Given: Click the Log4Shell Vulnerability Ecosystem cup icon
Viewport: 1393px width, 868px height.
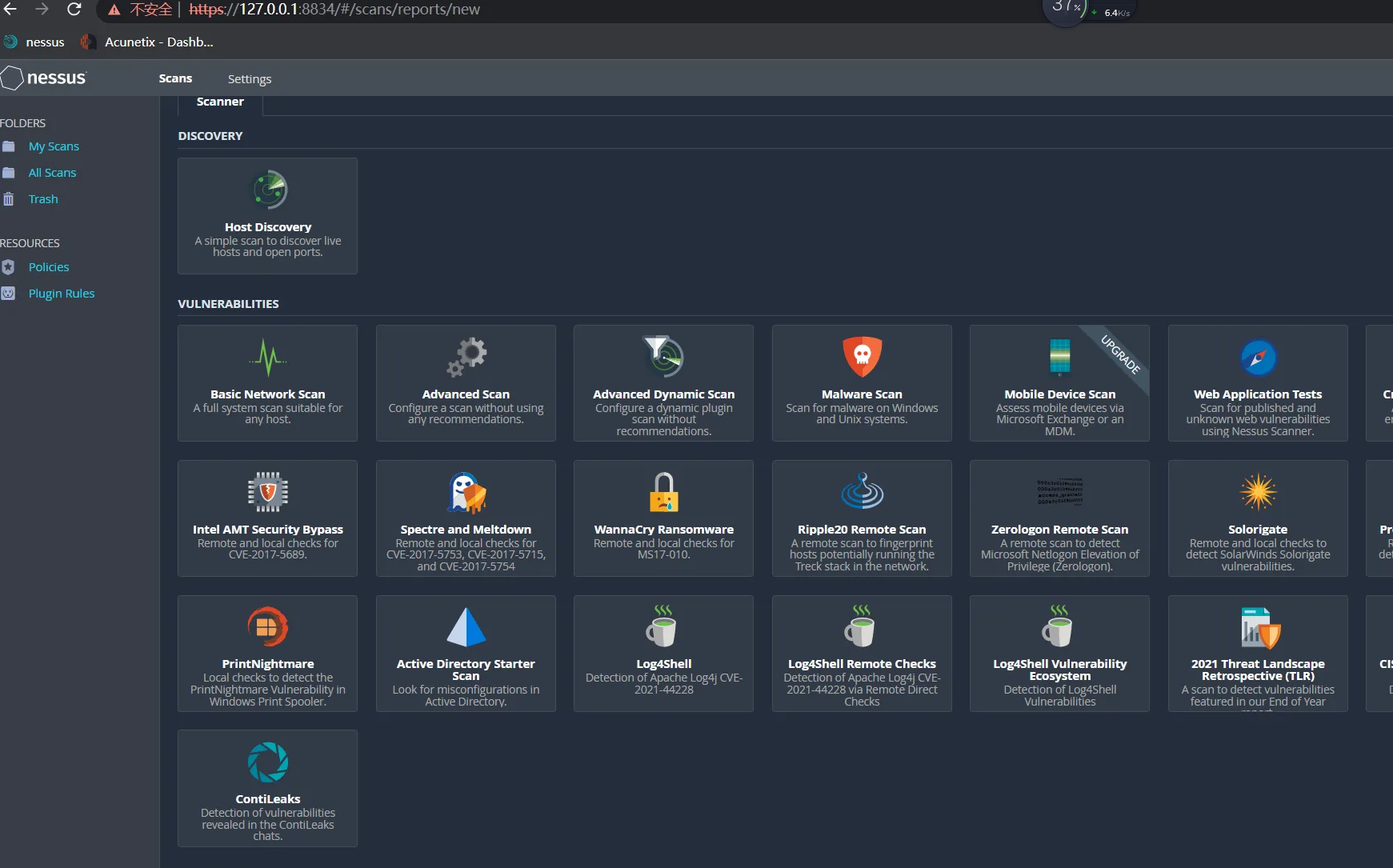Looking at the screenshot, I should [1057, 626].
